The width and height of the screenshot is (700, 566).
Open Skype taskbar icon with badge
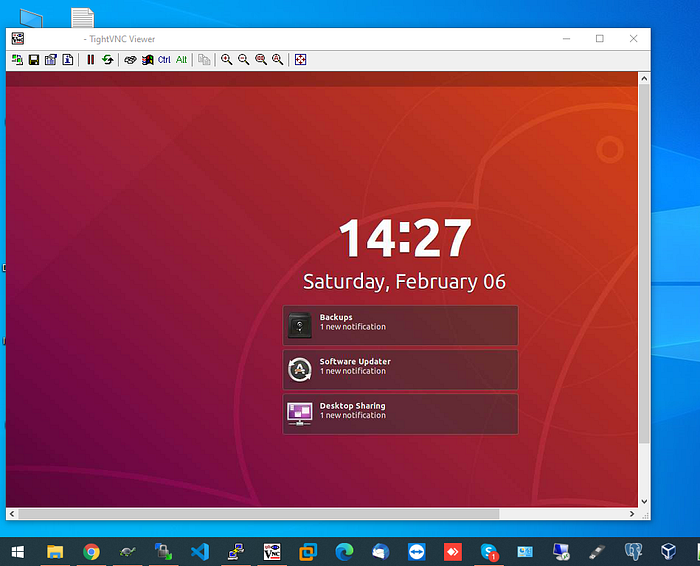[489, 552]
